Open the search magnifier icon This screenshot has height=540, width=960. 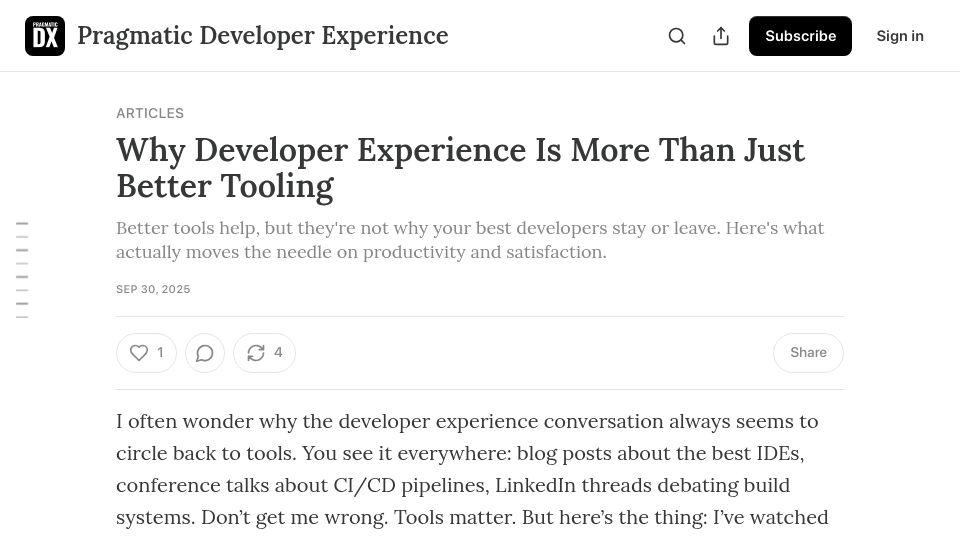click(x=677, y=36)
